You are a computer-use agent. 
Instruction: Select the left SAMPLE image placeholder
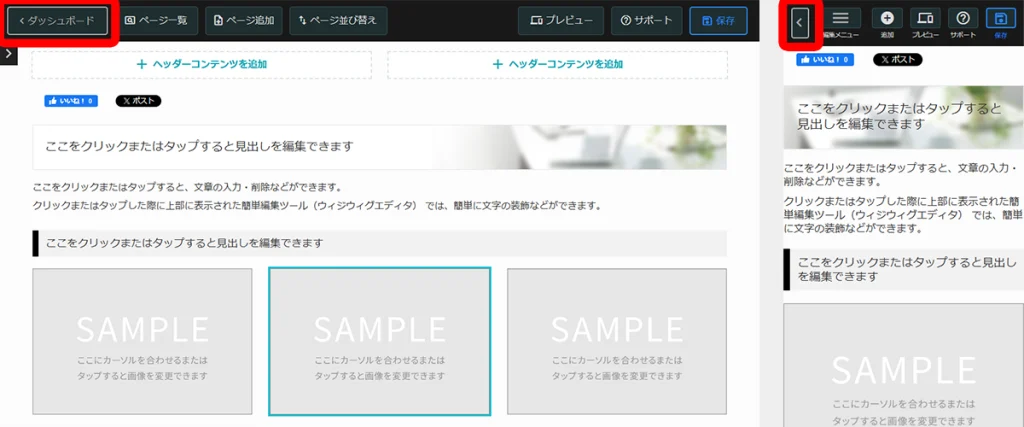142,341
